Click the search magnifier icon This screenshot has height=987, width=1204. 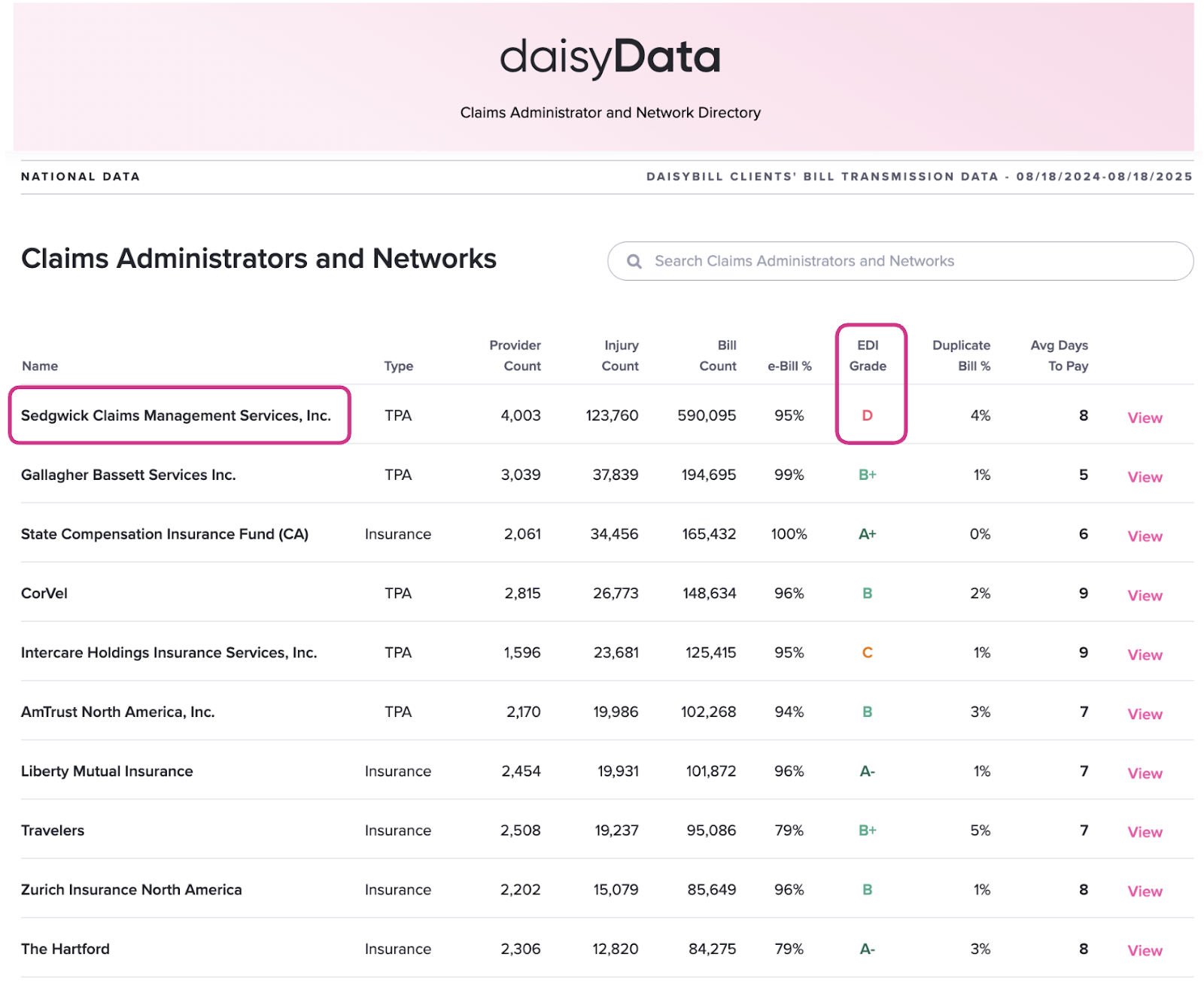tap(634, 261)
